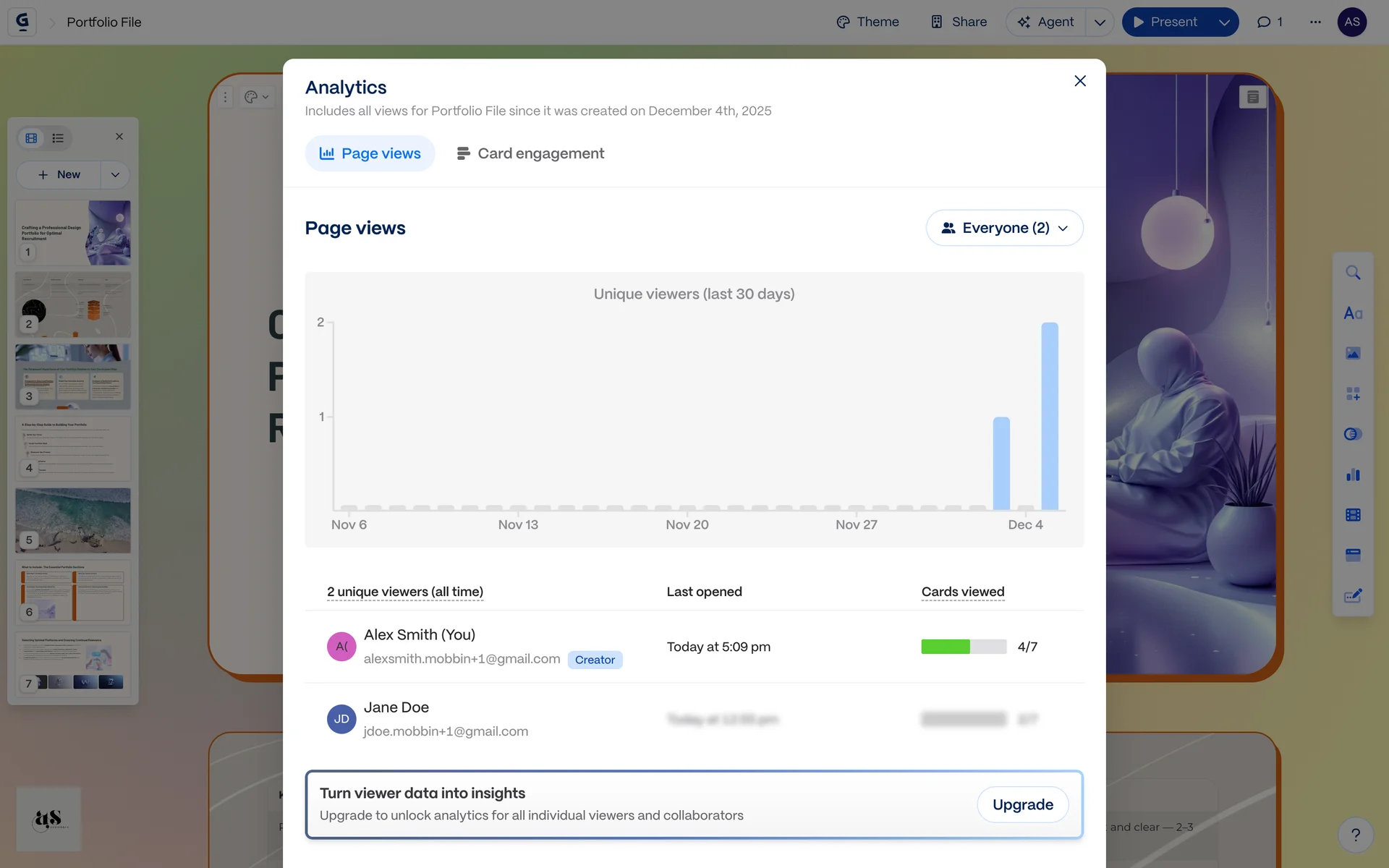
Task: Open the more options ellipsis menu
Action: [x=1315, y=22]
